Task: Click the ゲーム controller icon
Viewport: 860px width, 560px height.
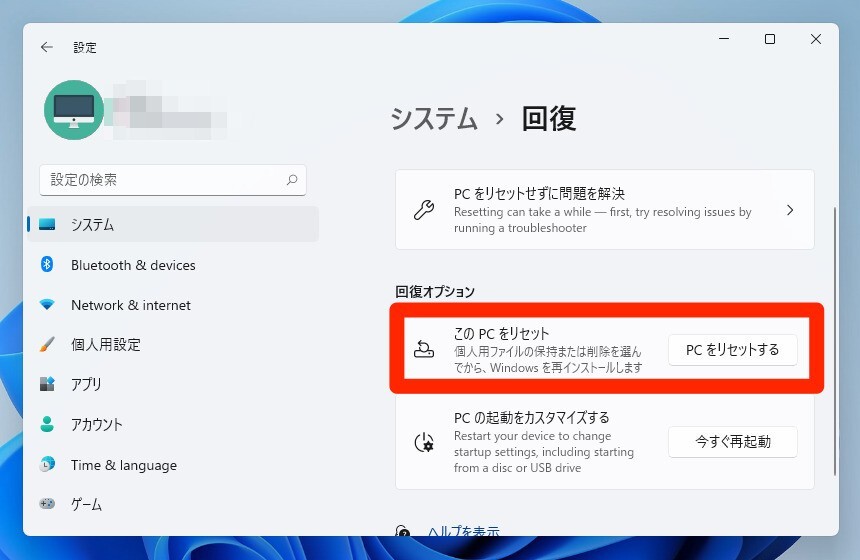Action: pos(47,504)
